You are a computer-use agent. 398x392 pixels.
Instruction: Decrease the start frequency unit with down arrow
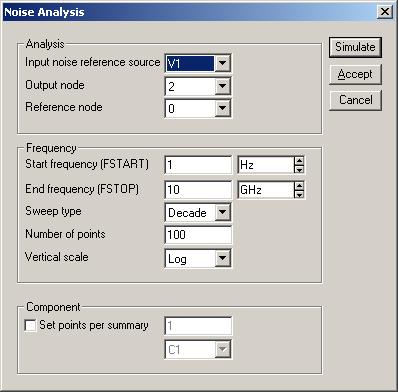click(x=299, y=169)
